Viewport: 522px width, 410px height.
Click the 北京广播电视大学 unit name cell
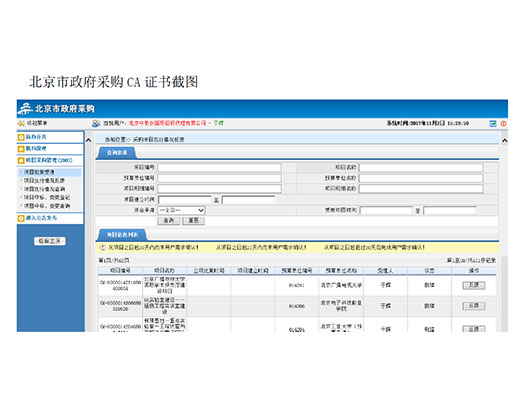[341, 285]
